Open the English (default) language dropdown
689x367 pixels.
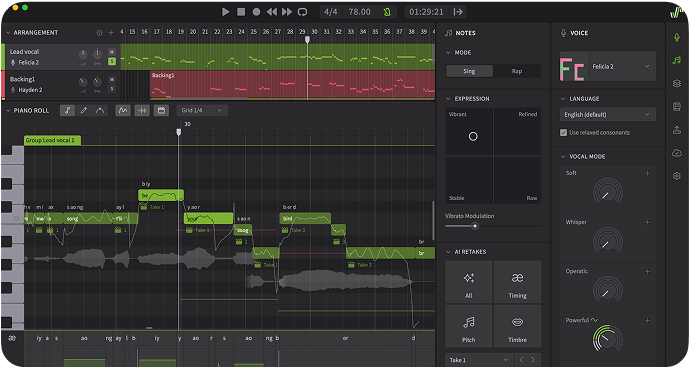[x=608, y=114]
